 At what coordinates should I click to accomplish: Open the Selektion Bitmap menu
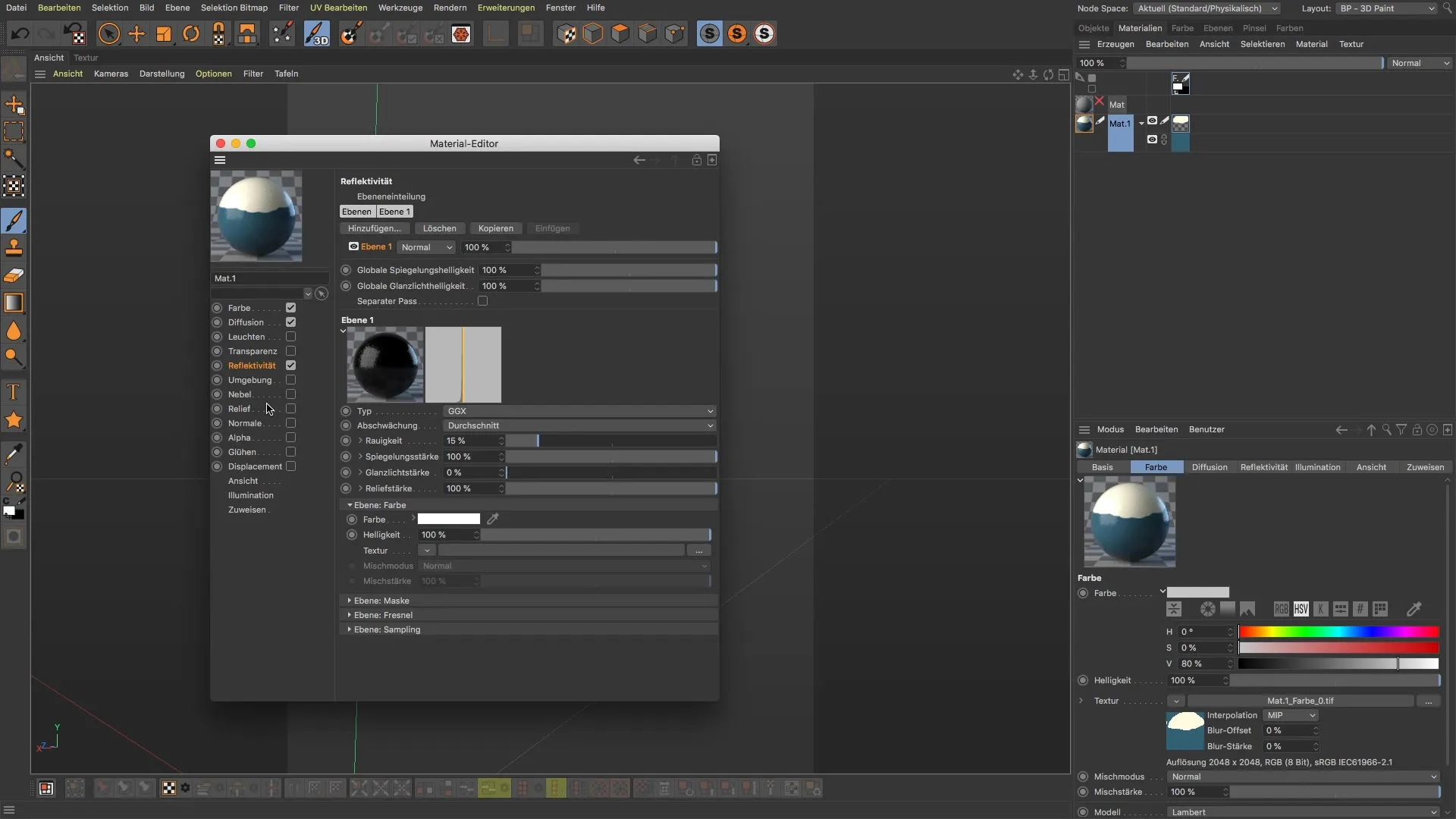click(234, 8)
